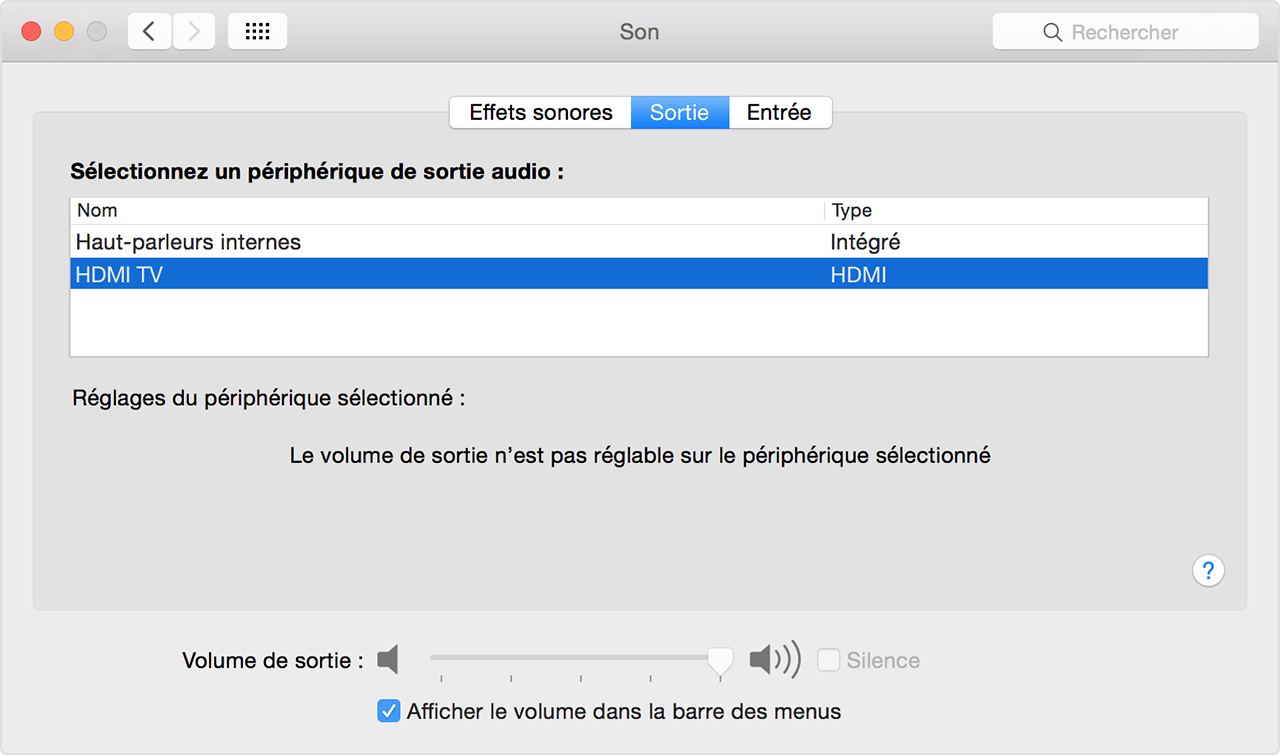Minimize the window using yellow button

click(64, 32)
